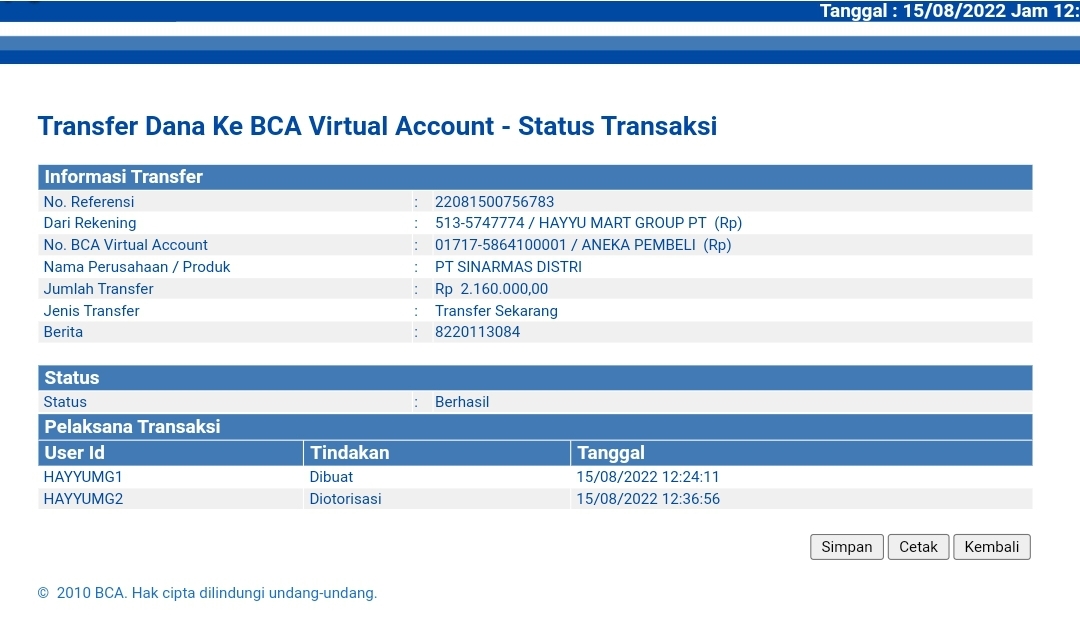The height and width of the screenshot is (640, 1080).
Task: Click the transfer amount Rp 2.160.000,00
Action: pyautogui.click(x=491, y=289)
